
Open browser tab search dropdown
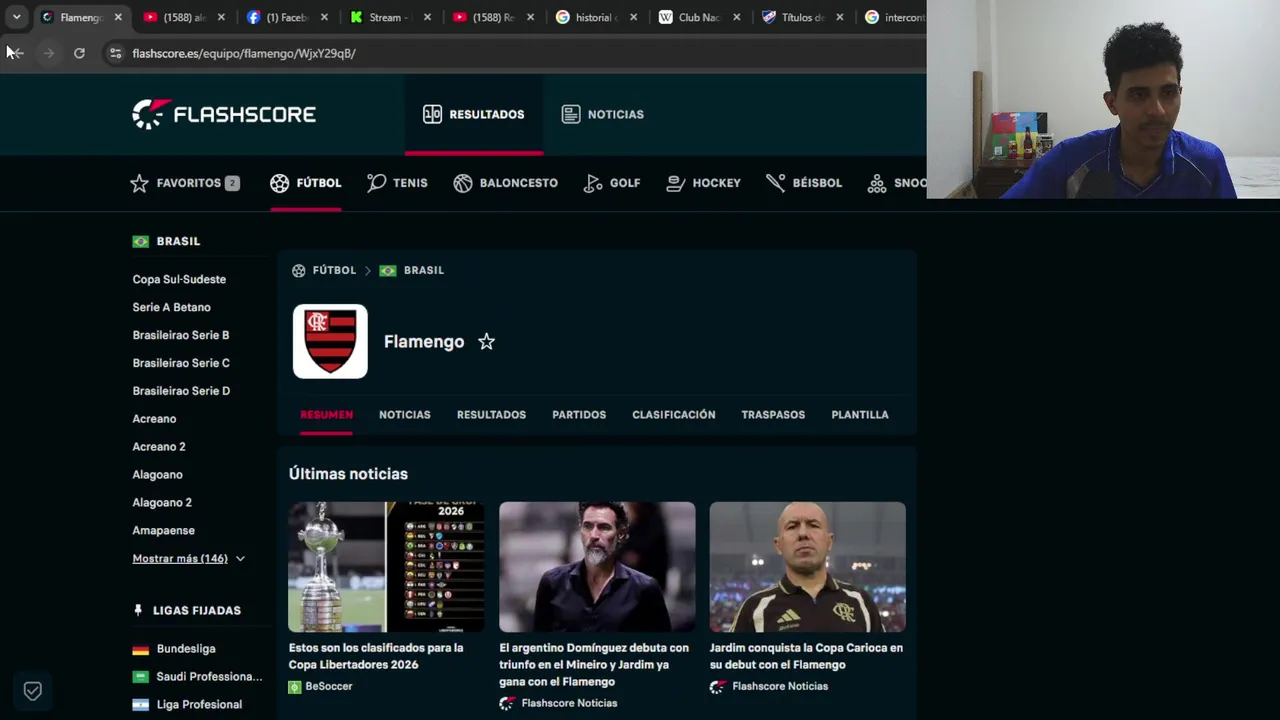(x=17, y=17)
